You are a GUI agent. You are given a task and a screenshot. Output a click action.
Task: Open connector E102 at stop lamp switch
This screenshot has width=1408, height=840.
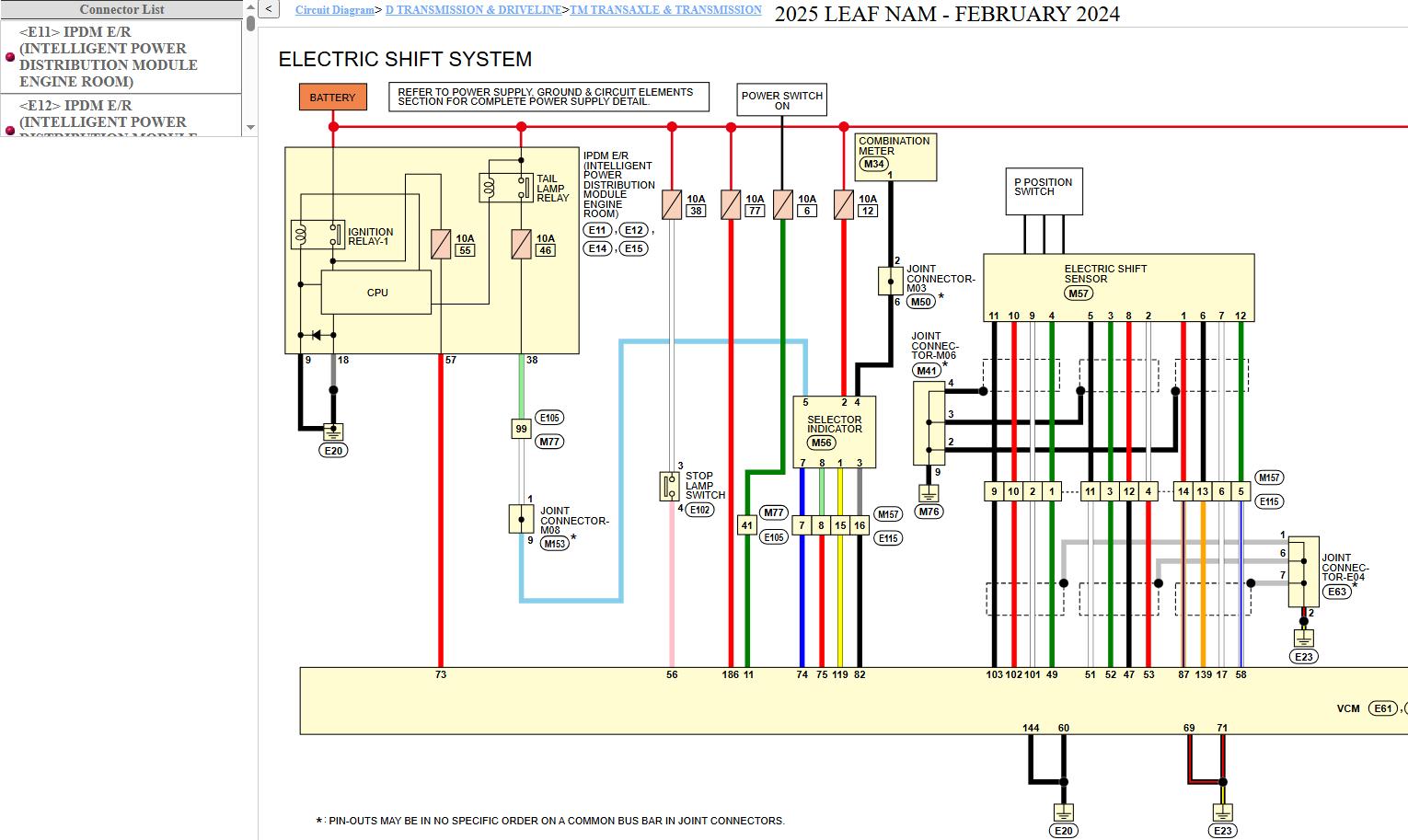[700, 510]
